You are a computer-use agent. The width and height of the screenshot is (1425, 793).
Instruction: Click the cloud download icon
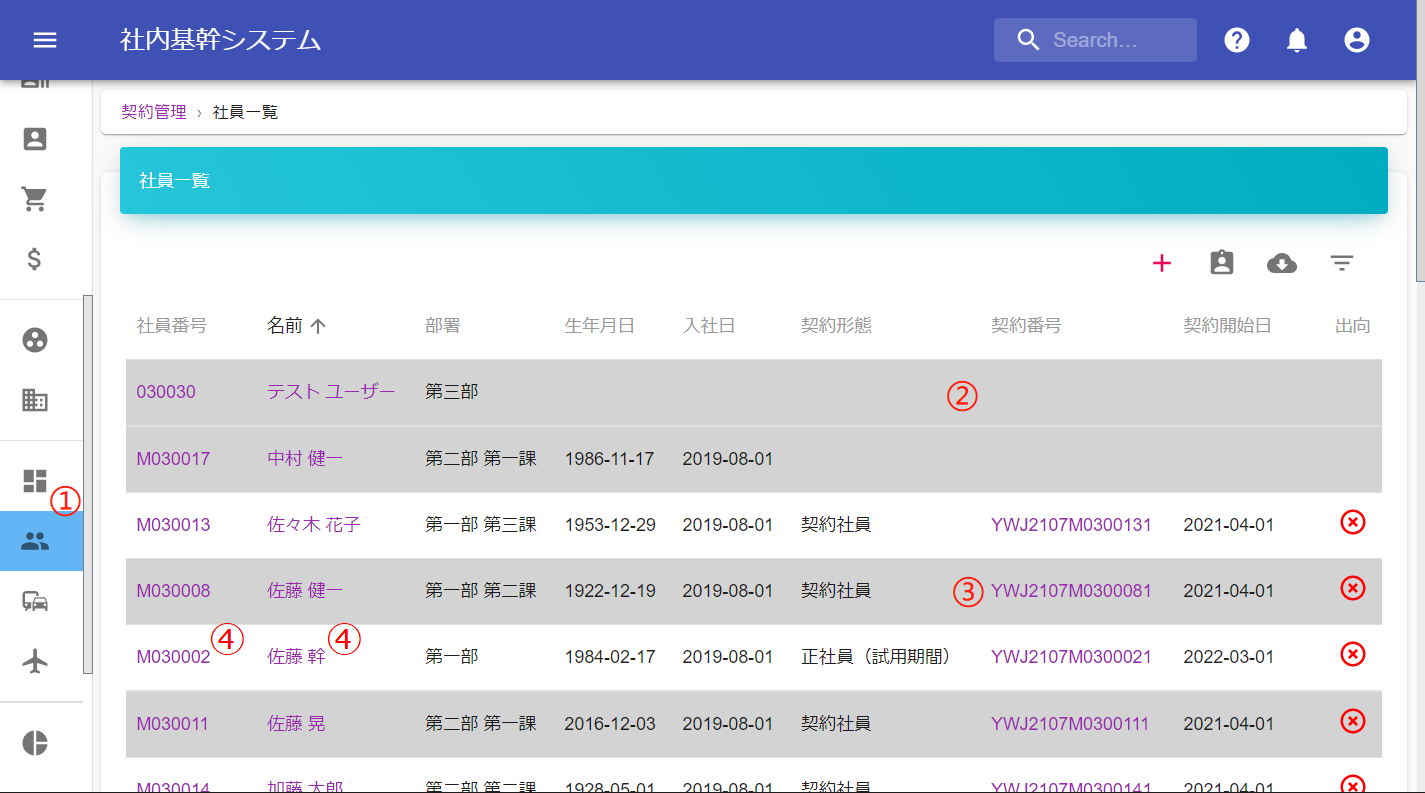1281,263
